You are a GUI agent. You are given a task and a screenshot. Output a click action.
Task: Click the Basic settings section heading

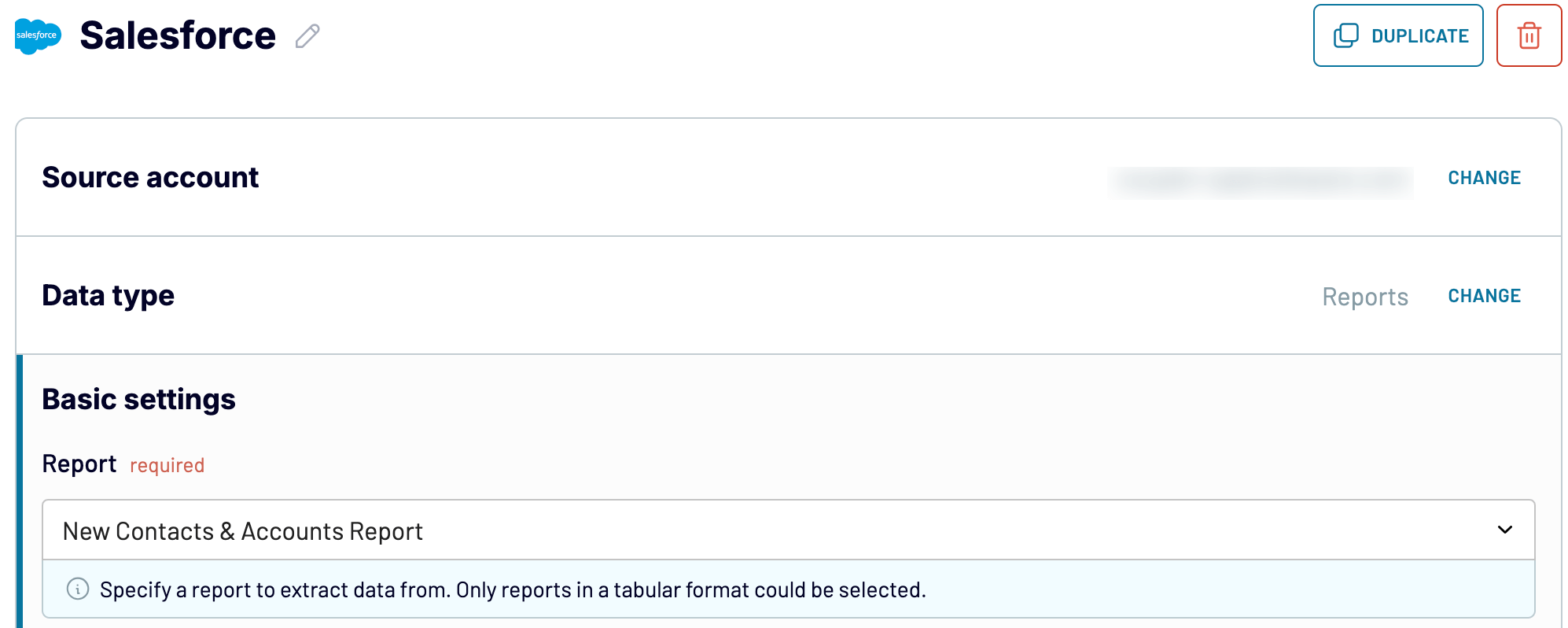point(138,399)
